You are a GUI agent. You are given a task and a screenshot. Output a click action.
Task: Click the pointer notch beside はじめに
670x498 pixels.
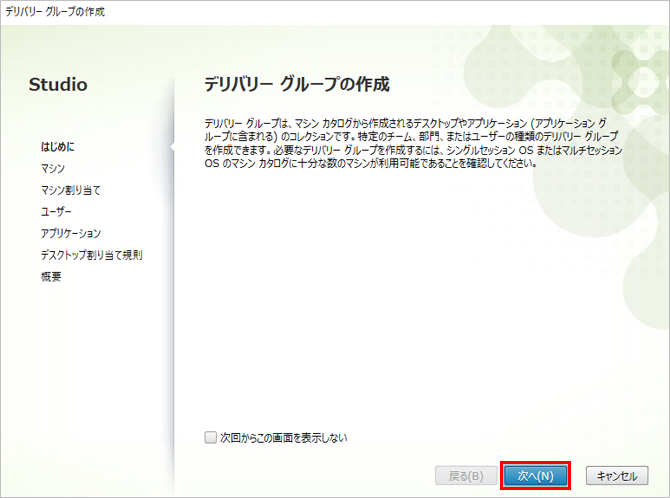pos(171,147)
